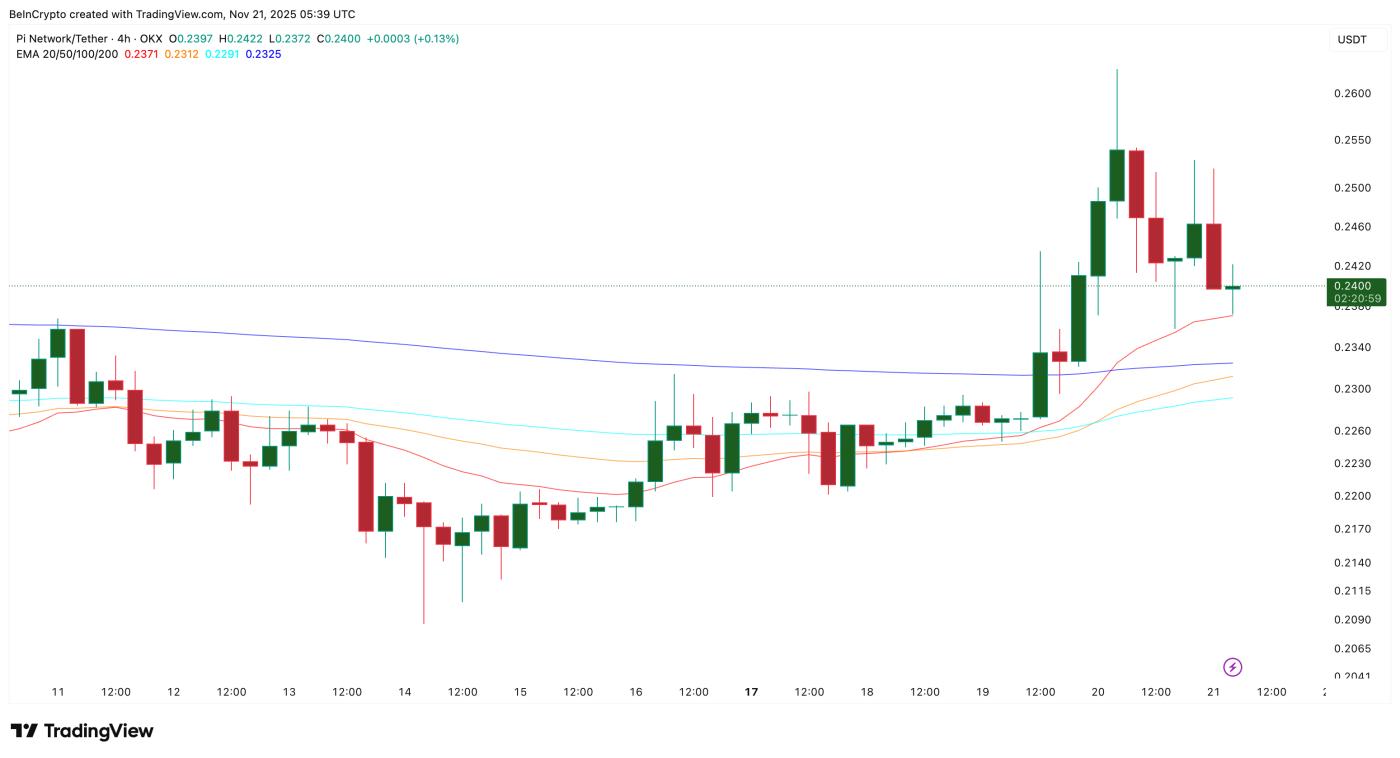Click the TradingView logo icon
The height and width of the screenshot is (758, 1400).
(x=24, y=731)
